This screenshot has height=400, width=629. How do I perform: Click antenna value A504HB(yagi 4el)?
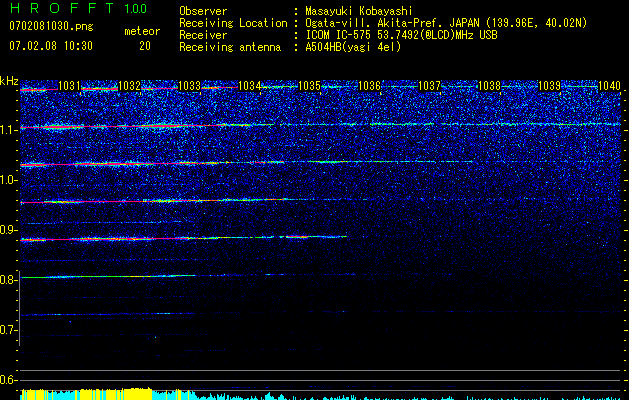point(353,47)
